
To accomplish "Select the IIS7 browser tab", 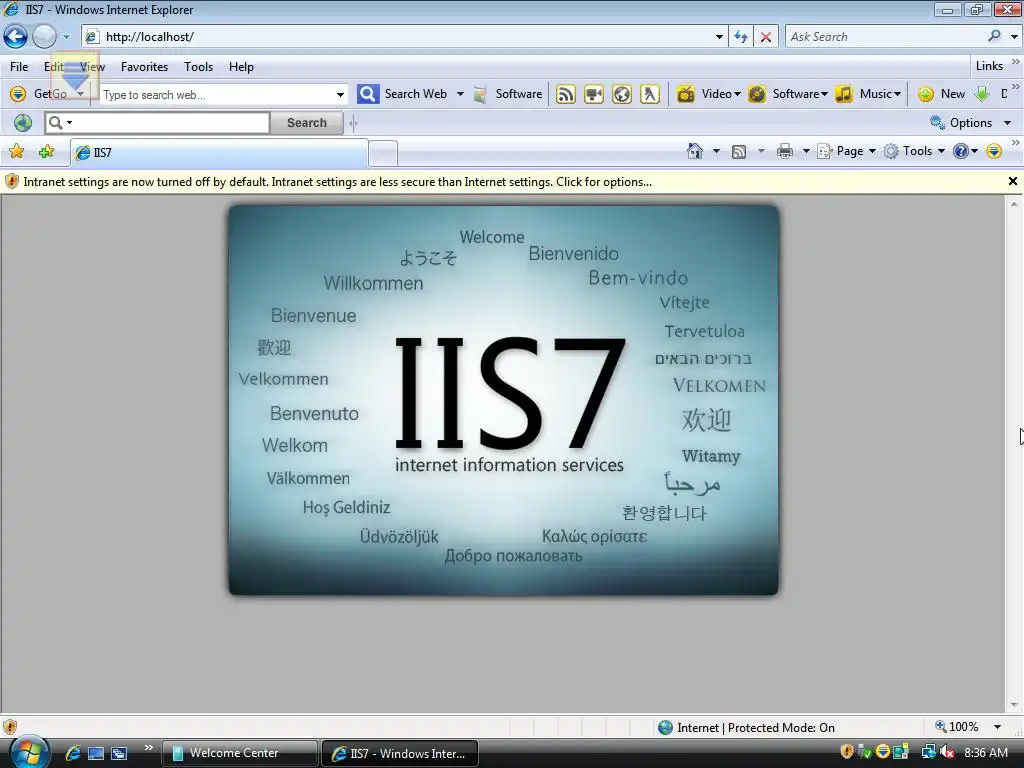I will (219, 153).
